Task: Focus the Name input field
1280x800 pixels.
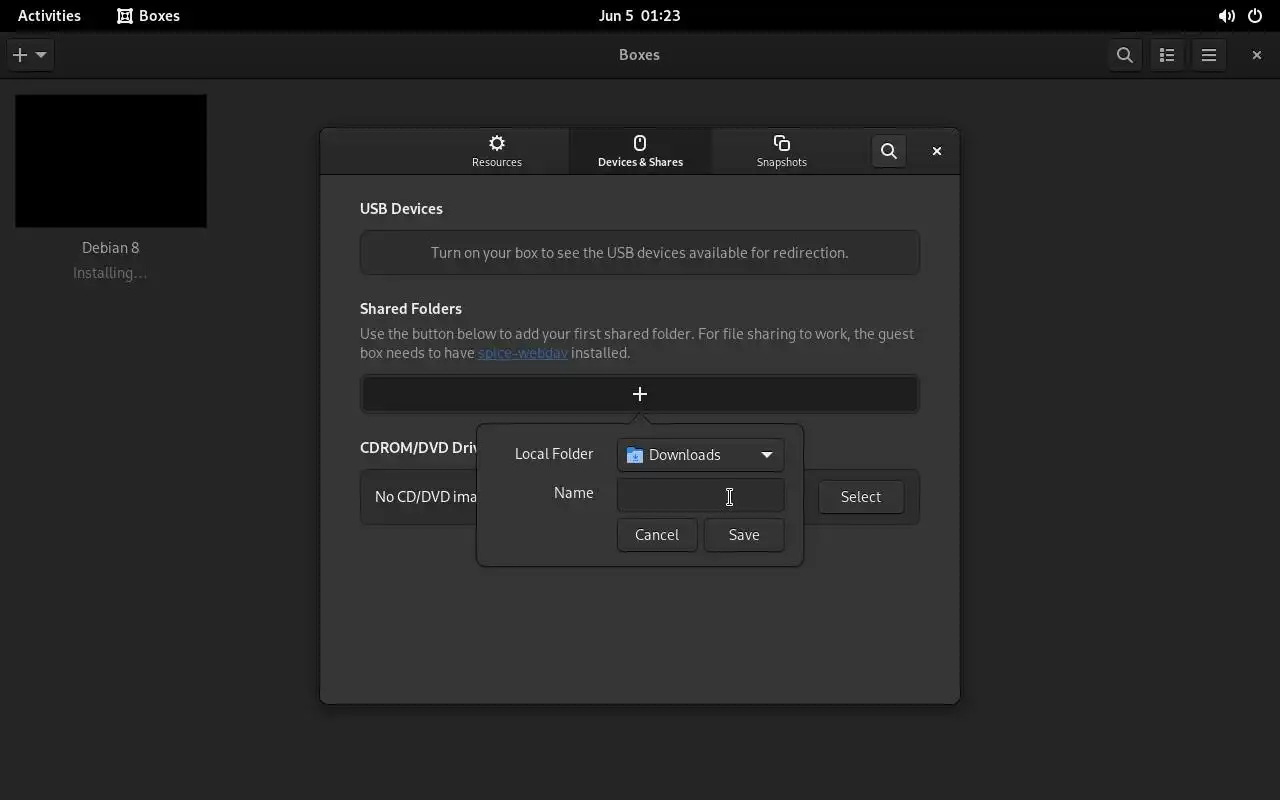Action: 701,495
